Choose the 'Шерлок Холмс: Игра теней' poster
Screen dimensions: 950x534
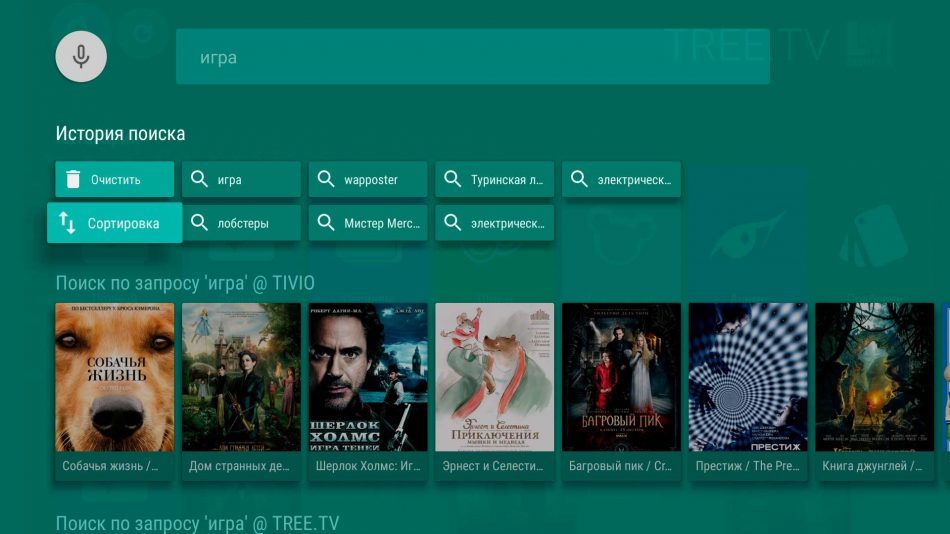pos(368,377)
